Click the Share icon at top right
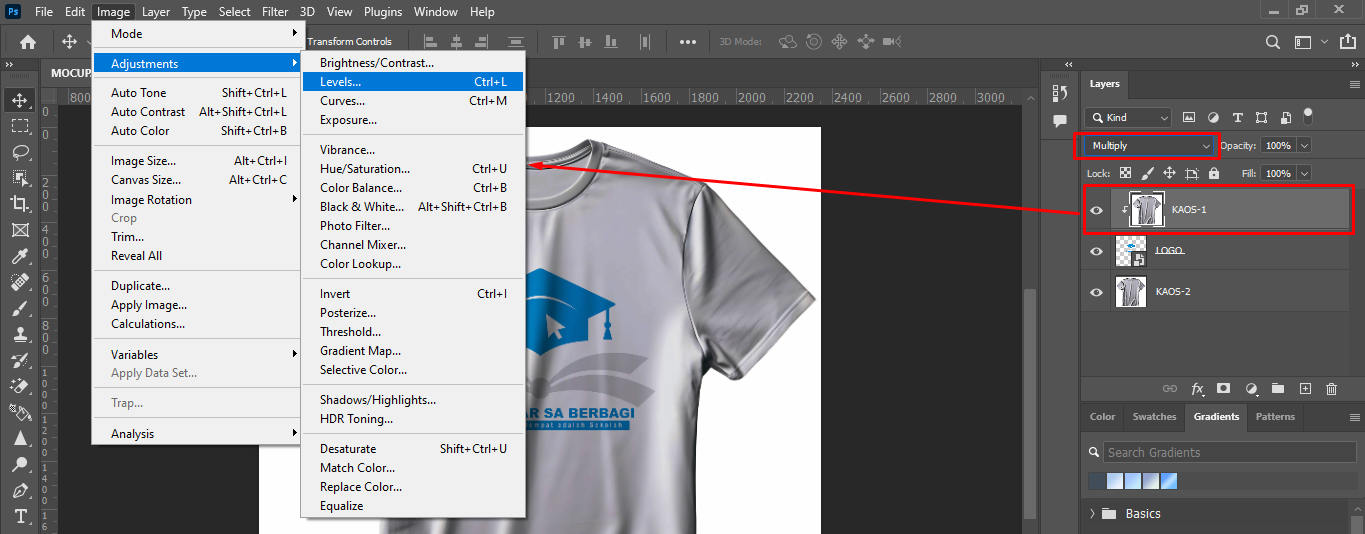The height and width of the screenshot is (534, 1365). click(1350, 42)
